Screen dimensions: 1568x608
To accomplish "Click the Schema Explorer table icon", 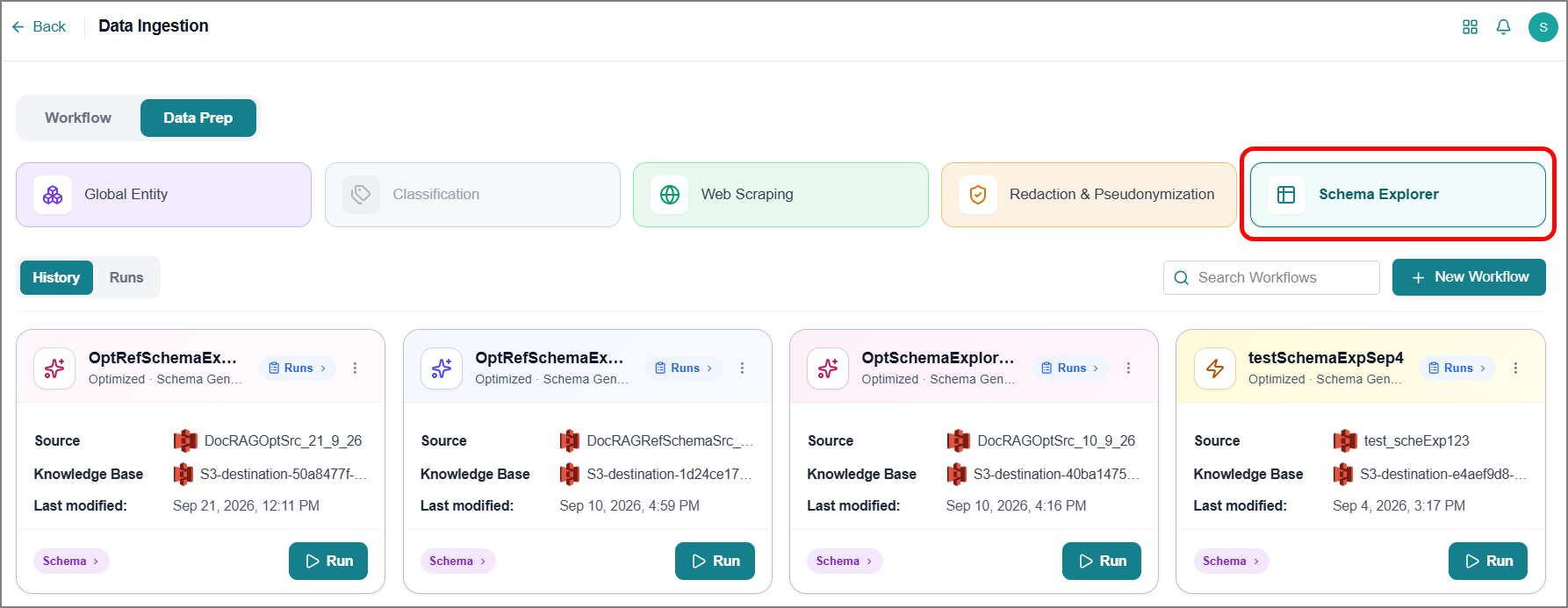I will click(1286, 195).
